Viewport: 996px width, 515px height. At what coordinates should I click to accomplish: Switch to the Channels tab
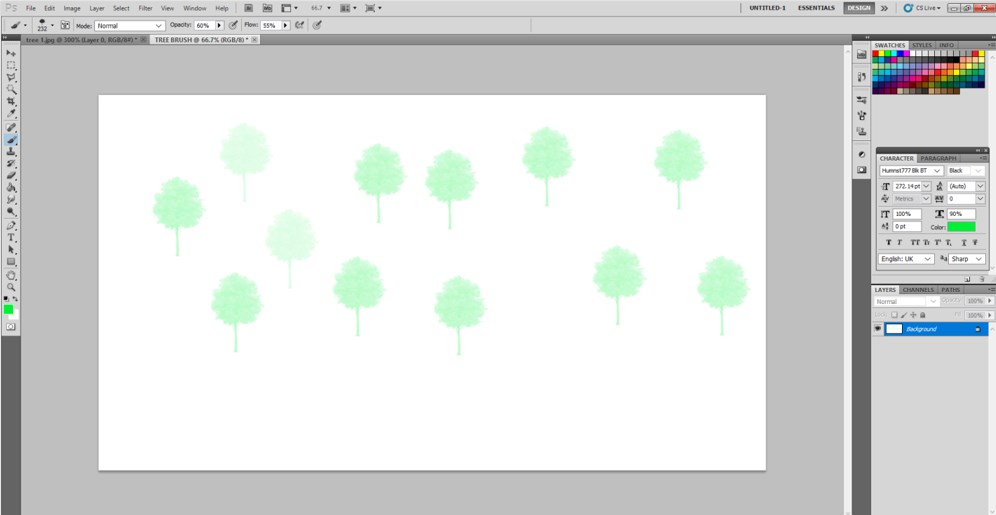(x=919, y=290)
